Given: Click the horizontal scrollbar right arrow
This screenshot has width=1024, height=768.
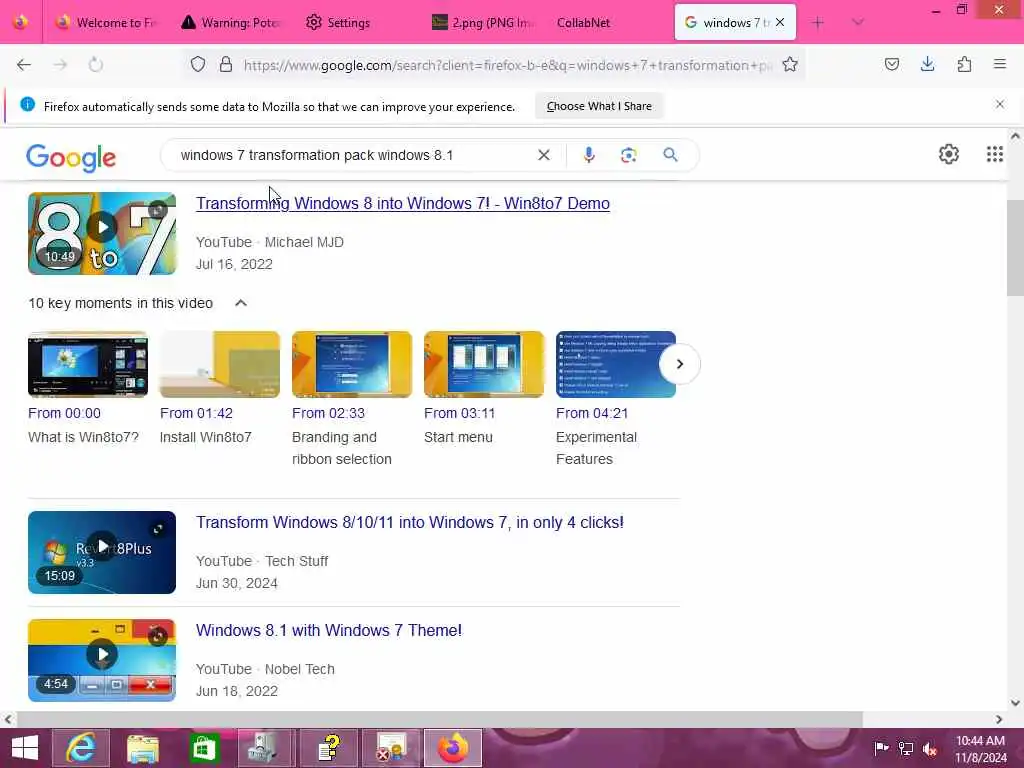Looking at the screenshot, I should pyautogui.click(x=999, y=719).
